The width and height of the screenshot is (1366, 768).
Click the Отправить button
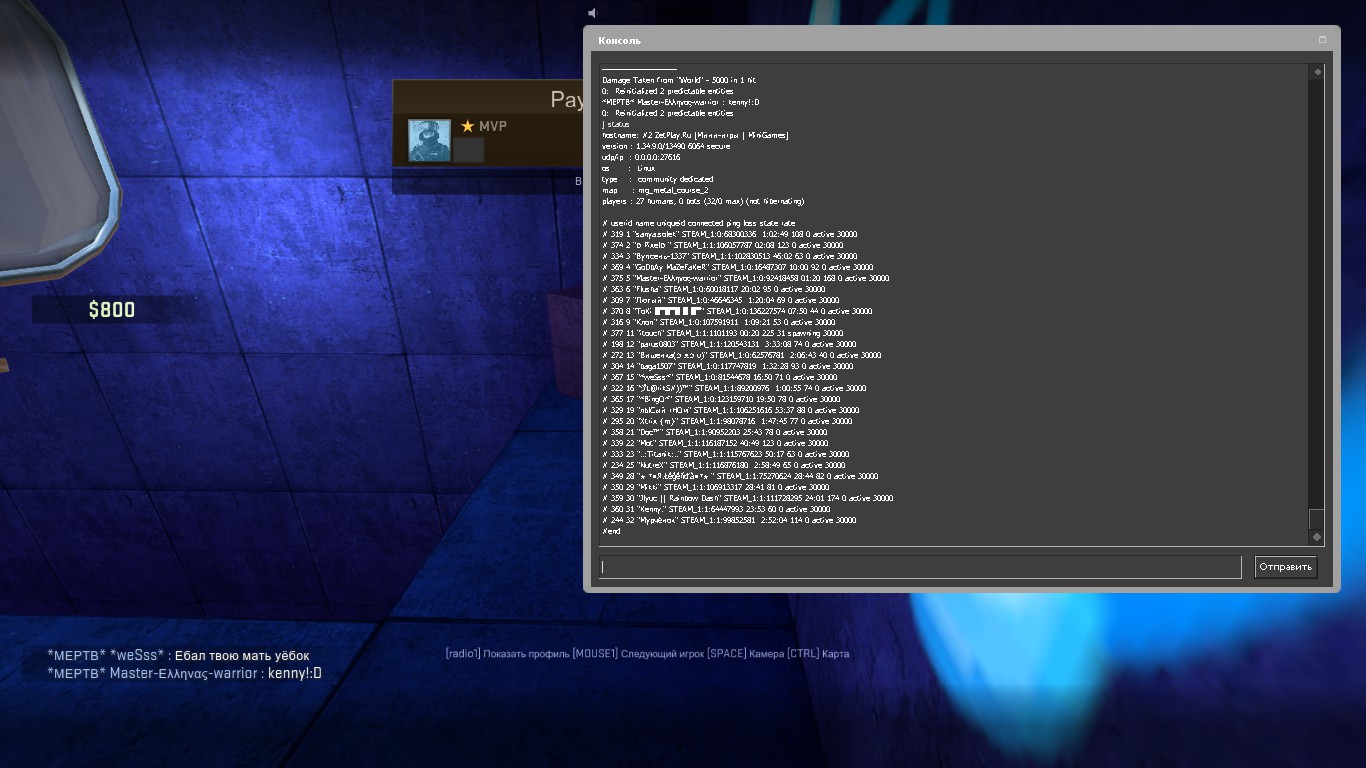coord(1285,567)
